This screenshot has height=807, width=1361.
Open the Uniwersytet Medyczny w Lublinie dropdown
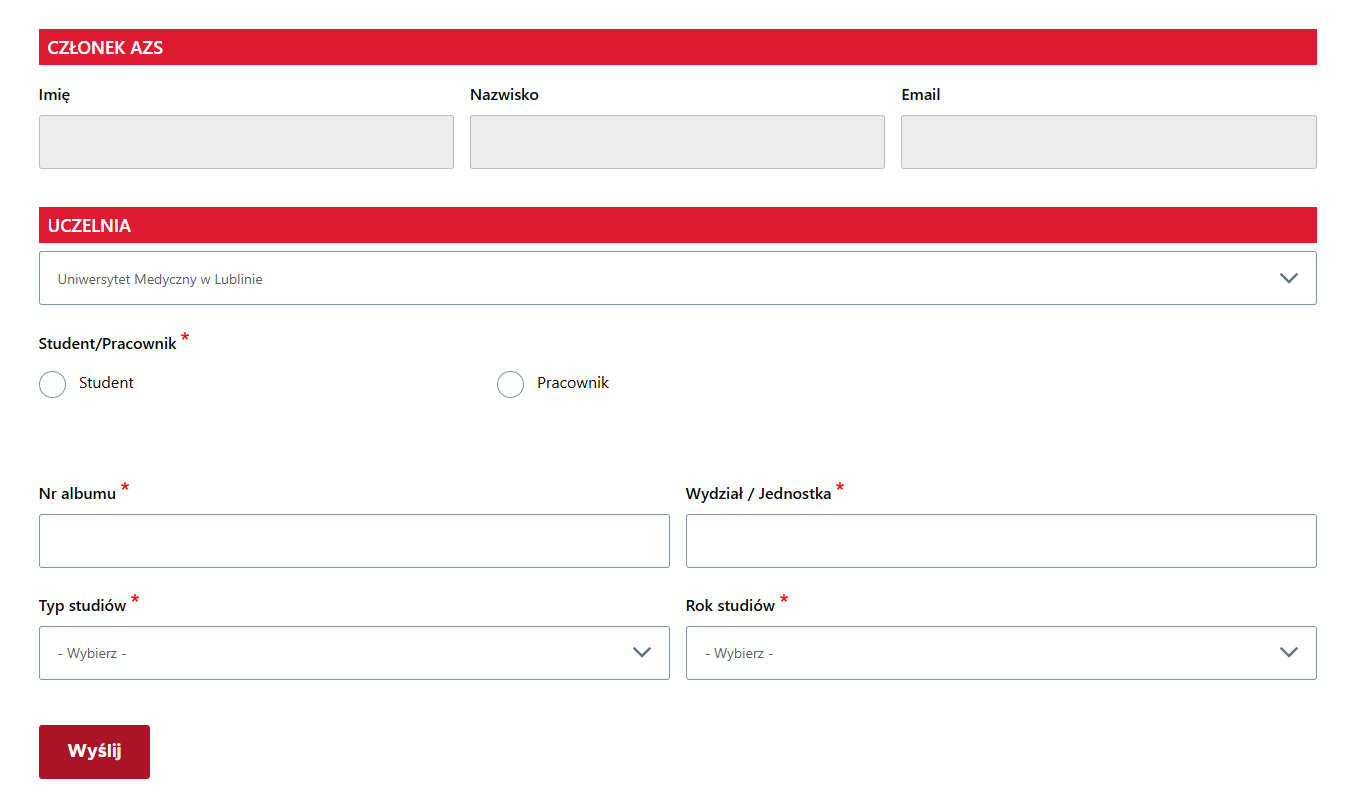(x=678, y=278)
